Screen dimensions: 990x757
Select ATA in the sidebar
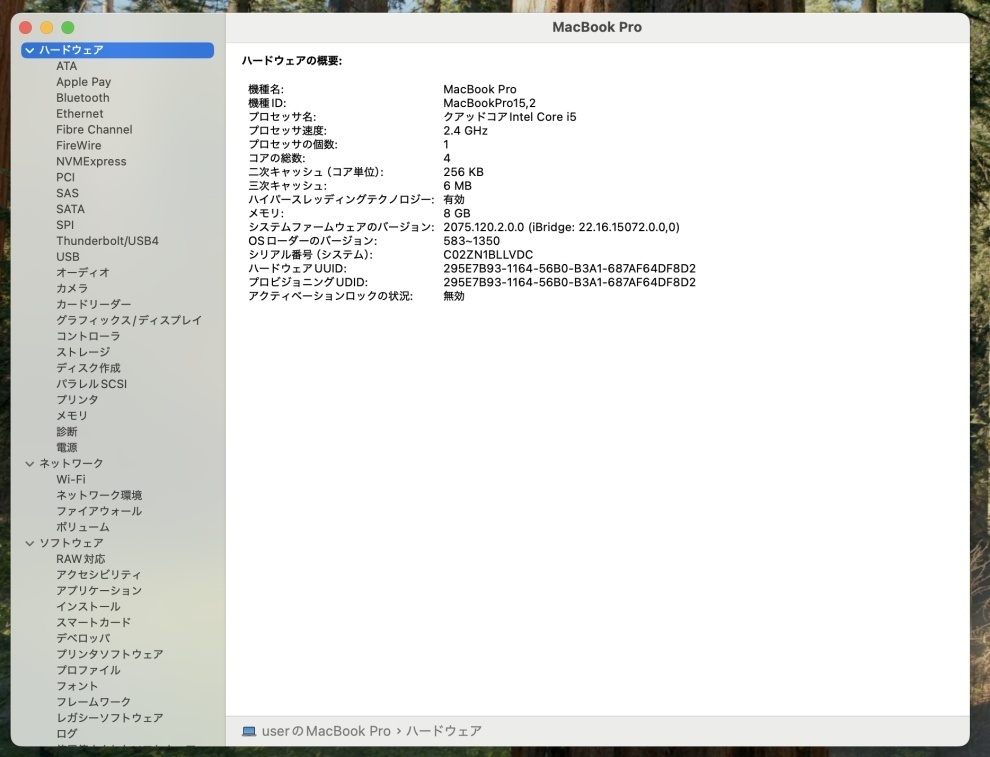tap(66, 66)
